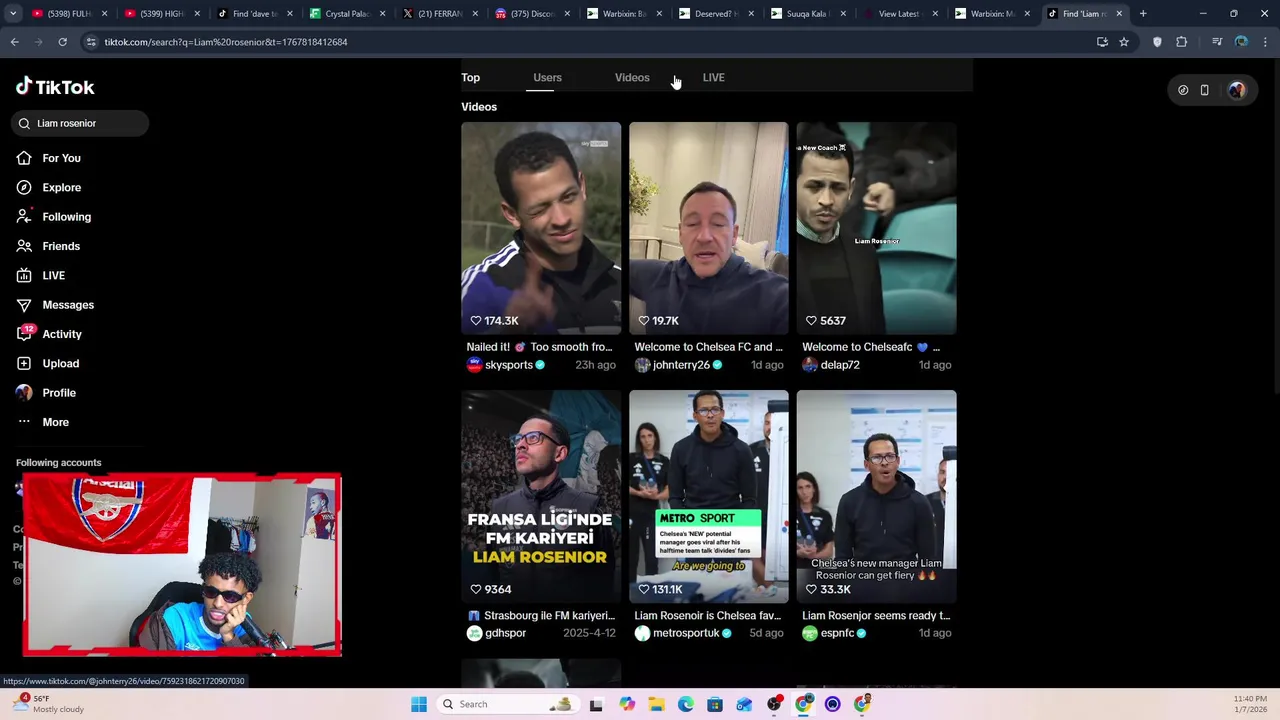Viewport: 1280px width, 720px height.
Task: Switch to the LIVE results tab
Action: (713, 77)
